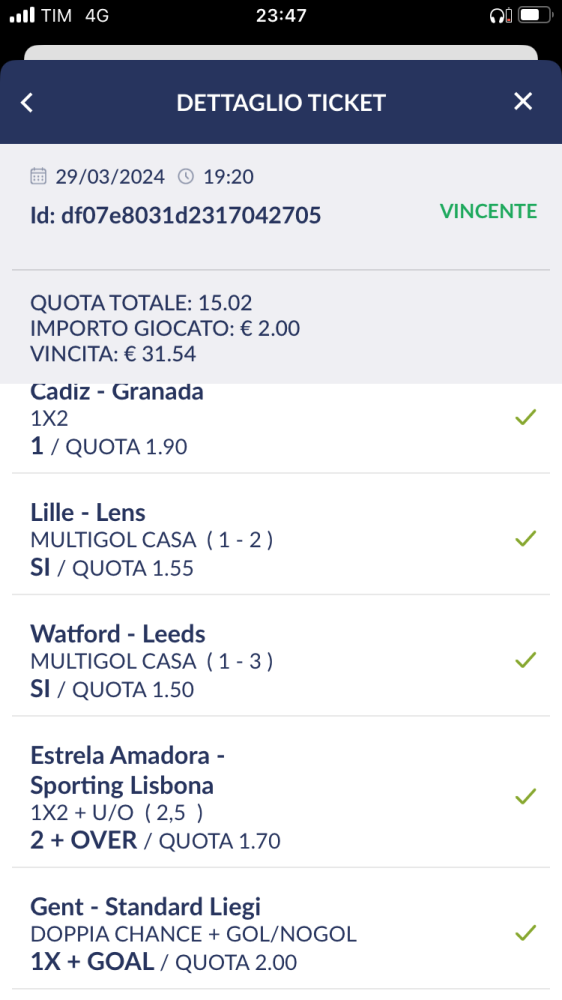Screen dimensions: 562x1000
Task: Tap the clock icon beside 19:20
Action: pos(186,176)
